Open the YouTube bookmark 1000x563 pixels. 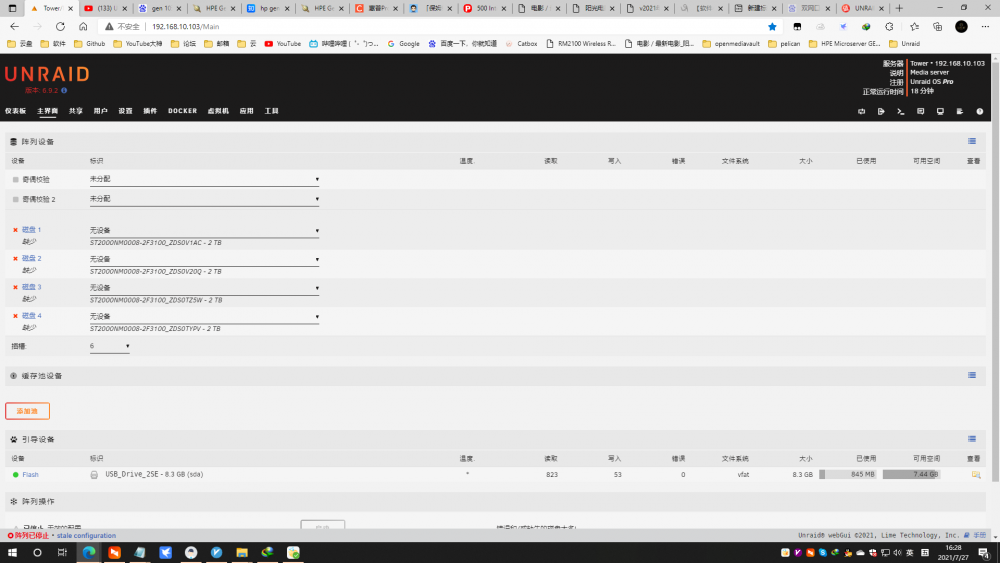click(x=283, y=44)
